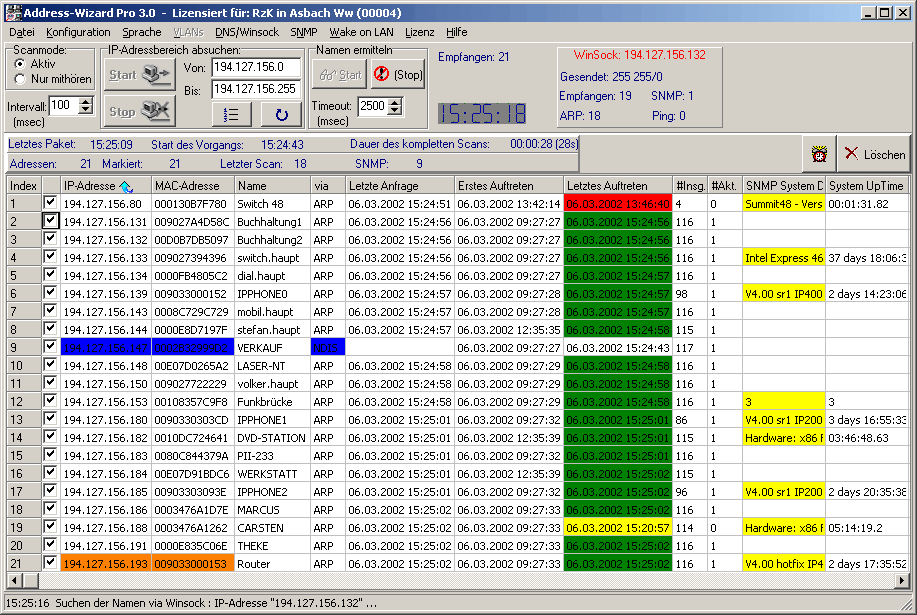Toggle checkbox for Buchhaltung1 row
The image size is (917, 615).
(50, 221)
